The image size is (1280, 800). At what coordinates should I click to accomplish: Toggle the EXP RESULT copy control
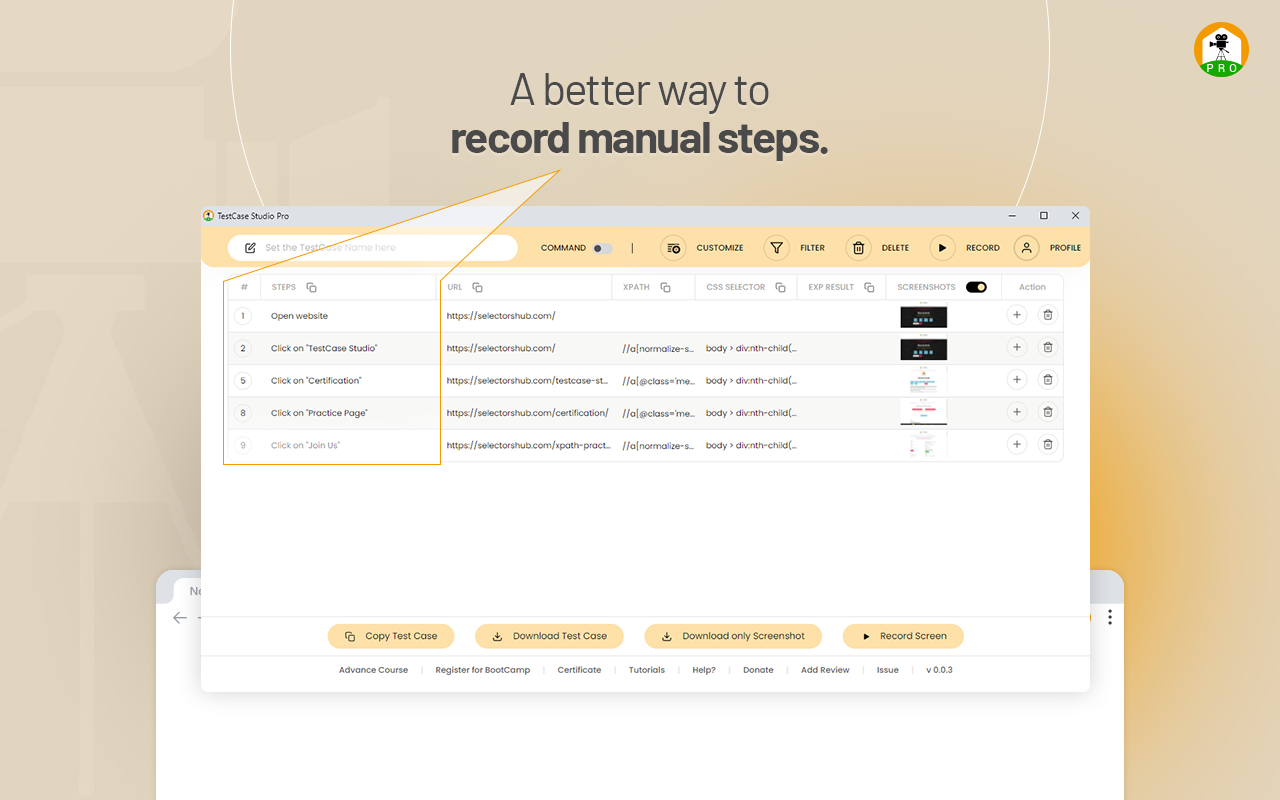point(869,287)
